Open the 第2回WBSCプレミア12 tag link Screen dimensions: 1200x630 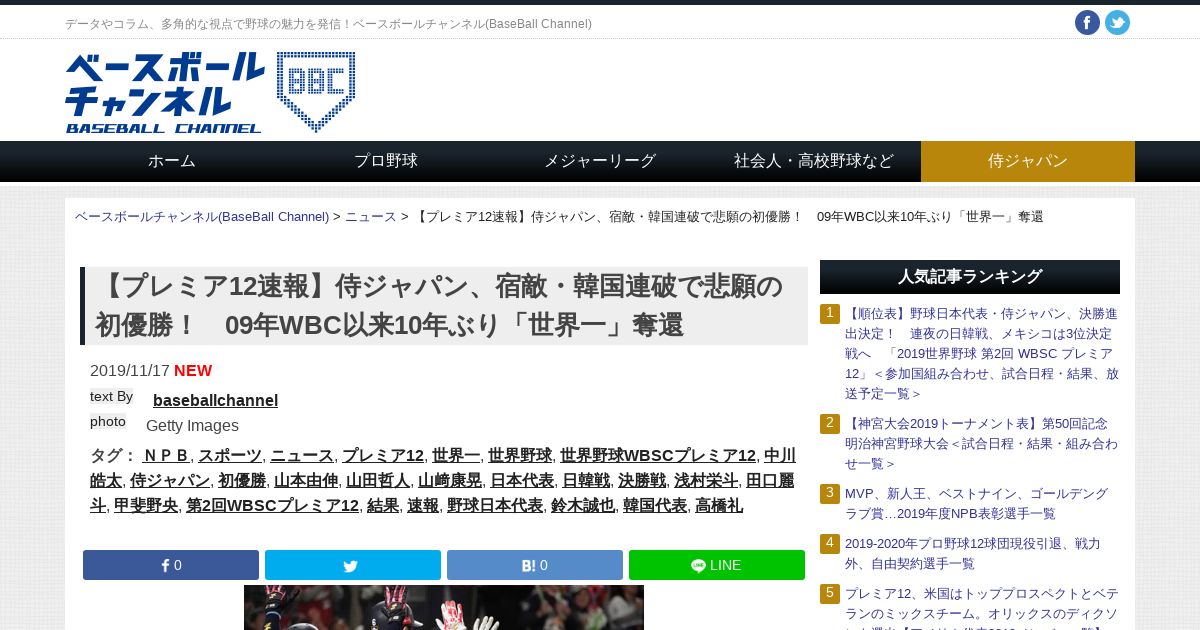tap(272, 505)
